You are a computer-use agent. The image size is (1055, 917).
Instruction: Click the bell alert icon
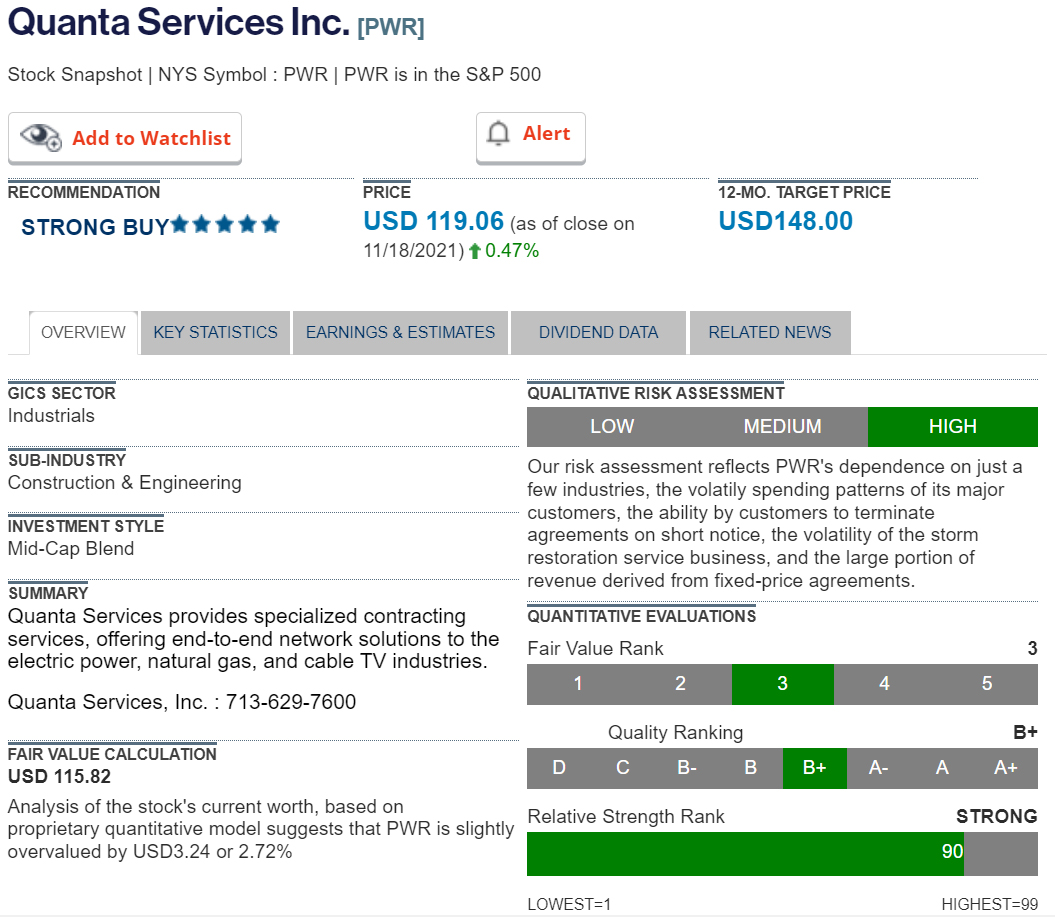498,134
